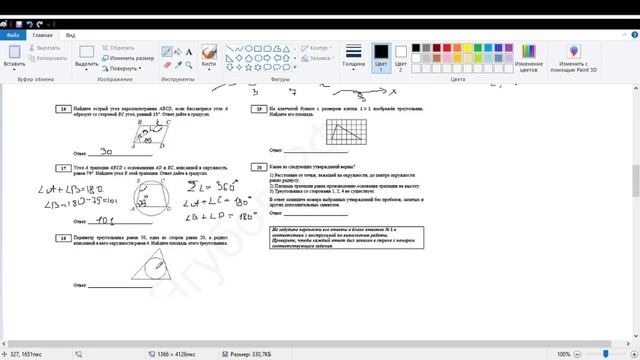Click Изменить с помощью Paint 3D
Image resolution: width=640 pixels, height=360 pixels.
point(573,58)
